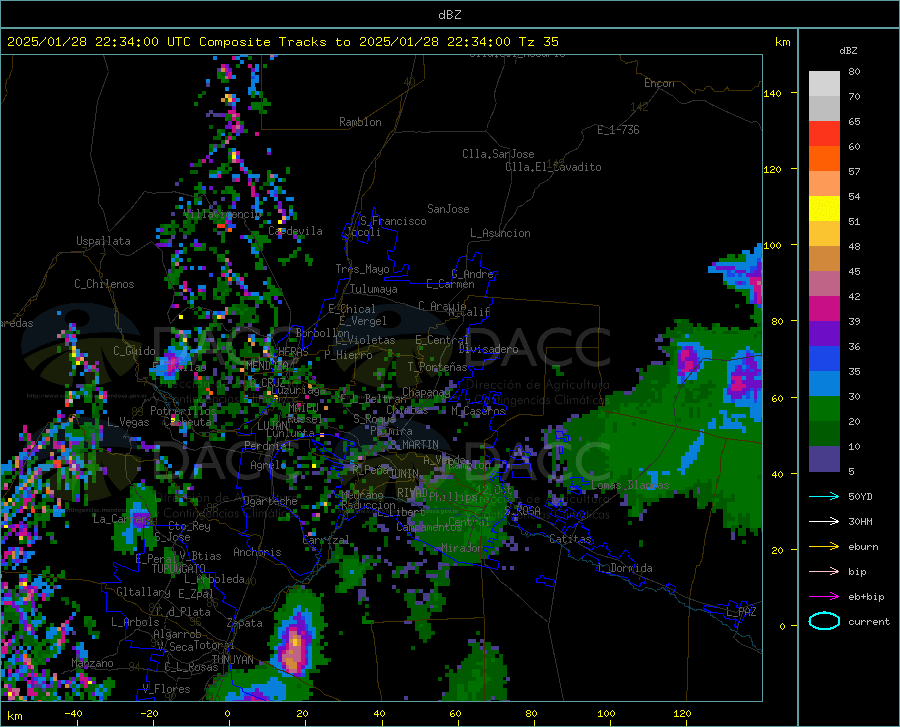Click the L_Dormida map label
Viewport: 900px width, 727px height.
pos(624,568)
